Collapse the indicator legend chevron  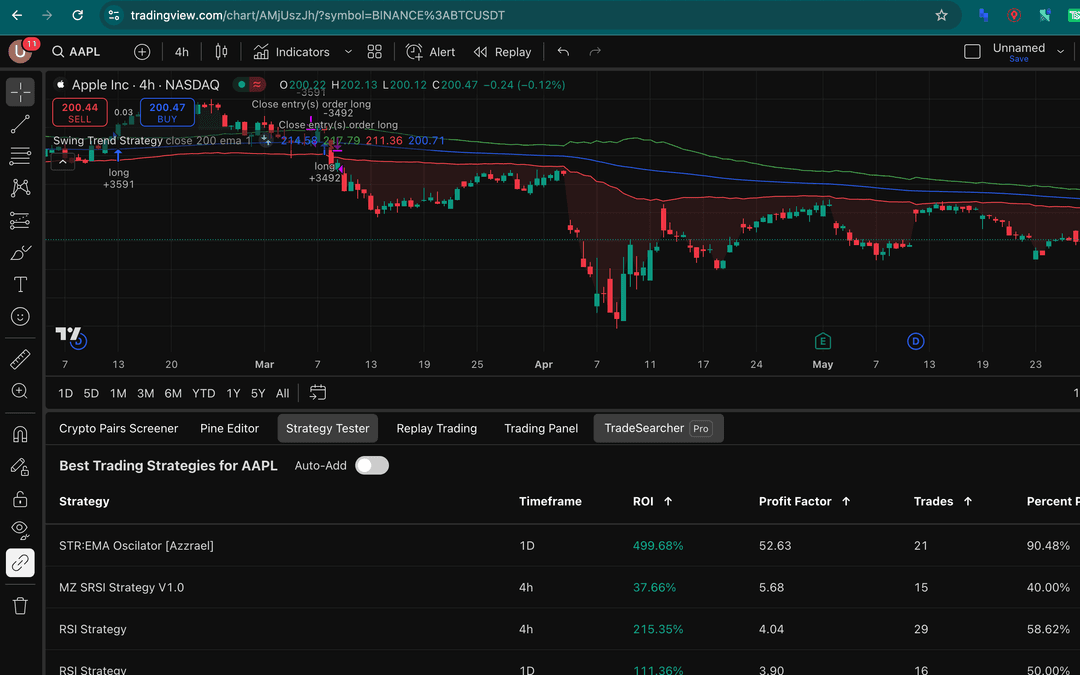point(63,162)
